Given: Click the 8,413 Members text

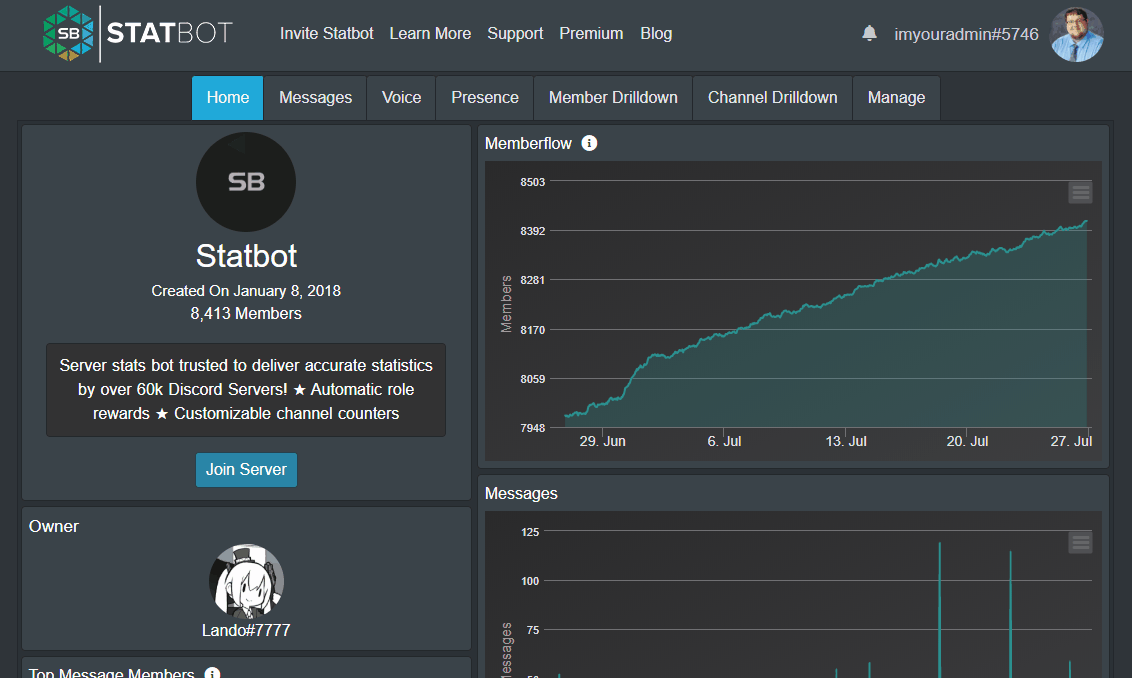Looking at the screenshot, I should point(246,313).
